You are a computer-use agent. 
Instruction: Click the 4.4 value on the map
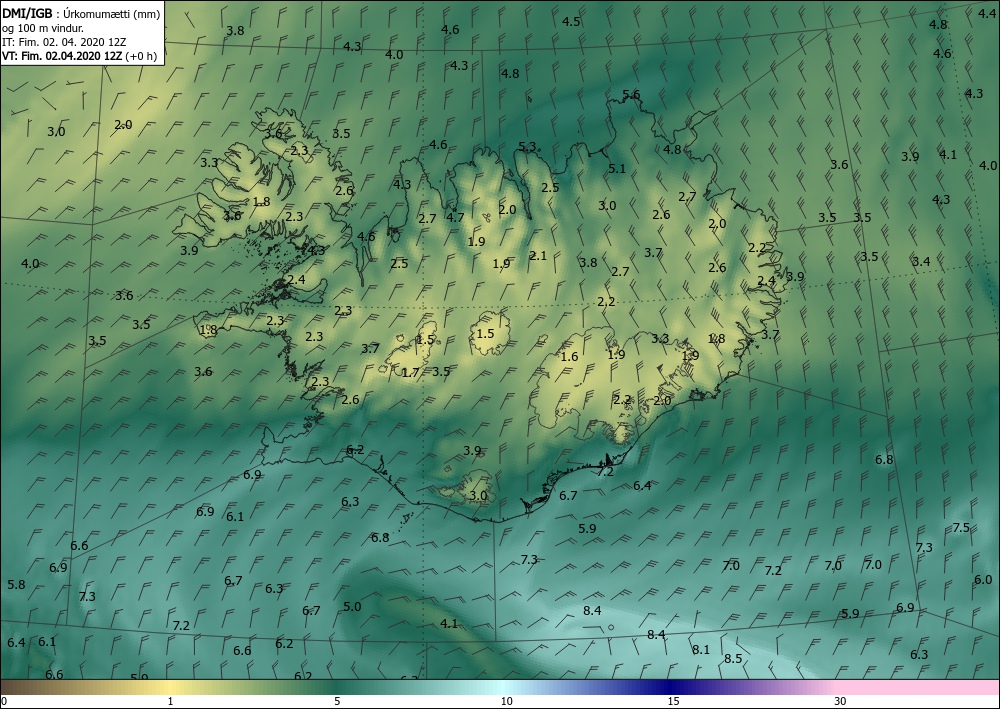coord(987,12)
